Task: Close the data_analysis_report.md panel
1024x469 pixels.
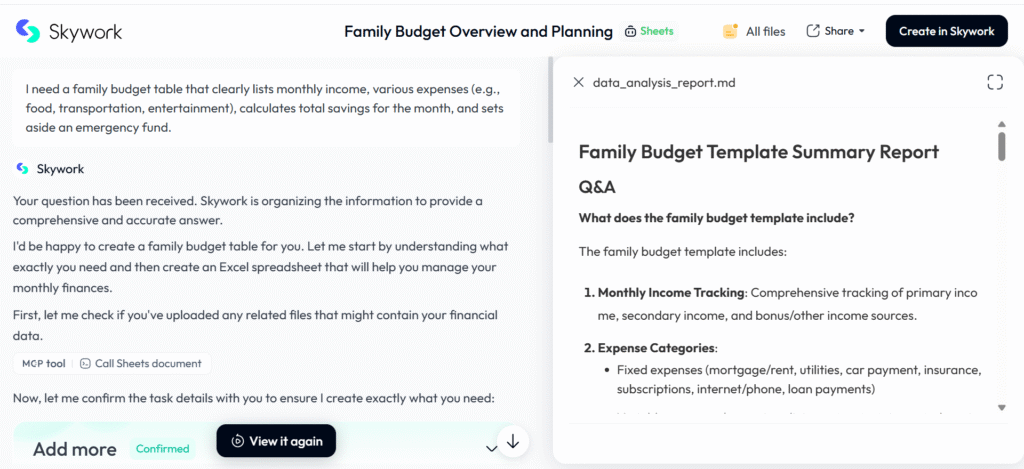Action: point(578,82)
